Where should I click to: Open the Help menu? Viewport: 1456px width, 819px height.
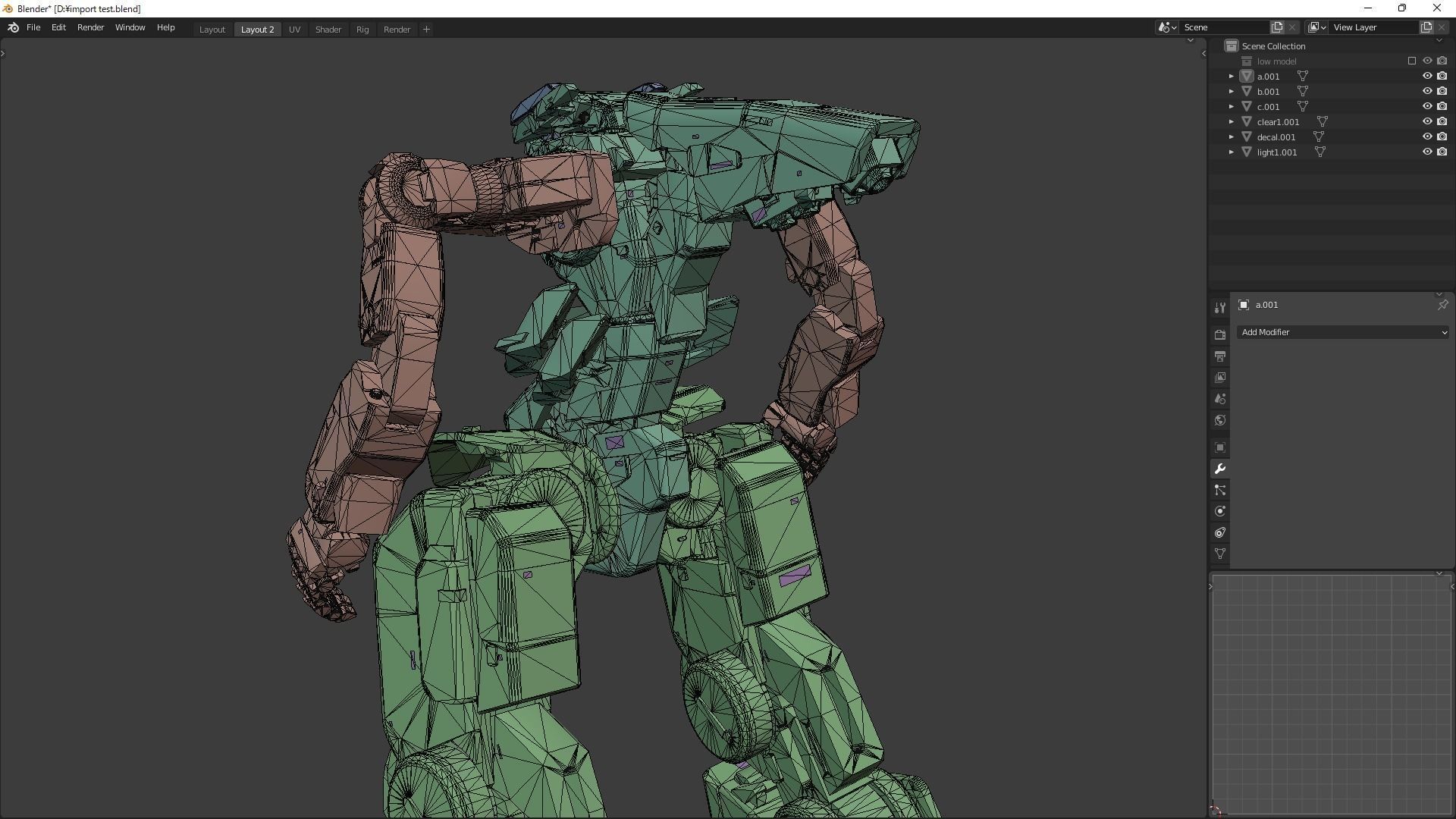pos(165,27)
